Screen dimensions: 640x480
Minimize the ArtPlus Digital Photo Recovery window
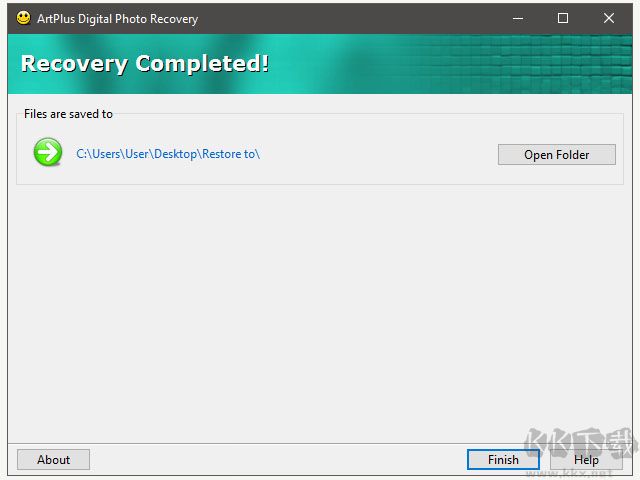pyautogui.click(x=518, y=18)
